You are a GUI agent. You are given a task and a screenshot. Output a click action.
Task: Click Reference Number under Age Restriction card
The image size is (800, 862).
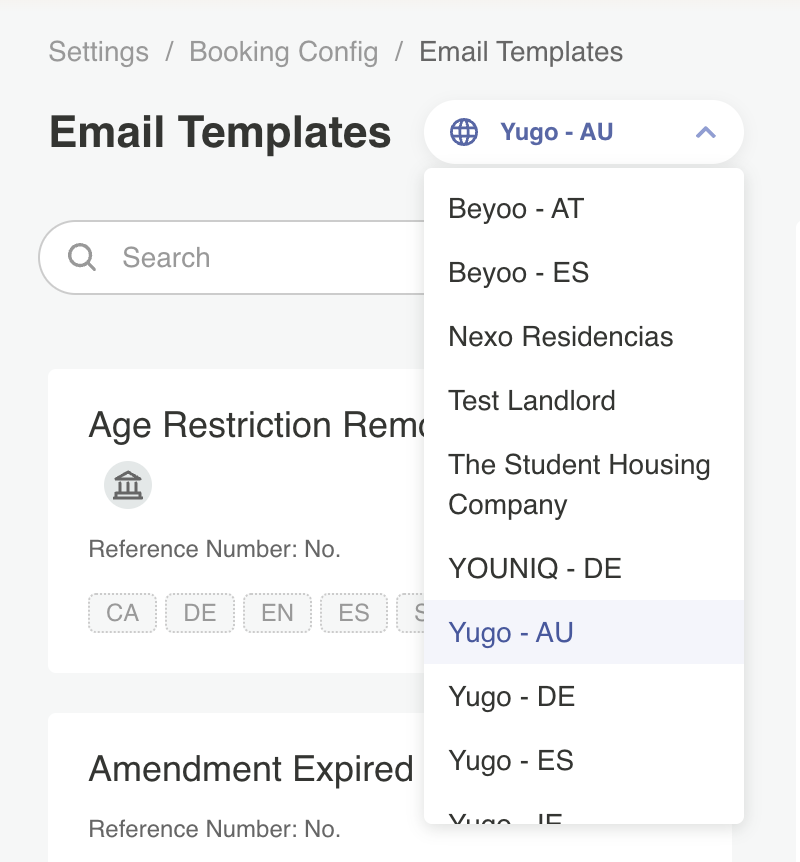(214, 549)
